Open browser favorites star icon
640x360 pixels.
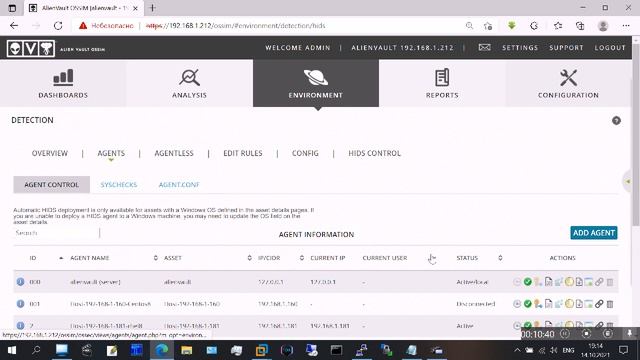[x=558, y=26]
